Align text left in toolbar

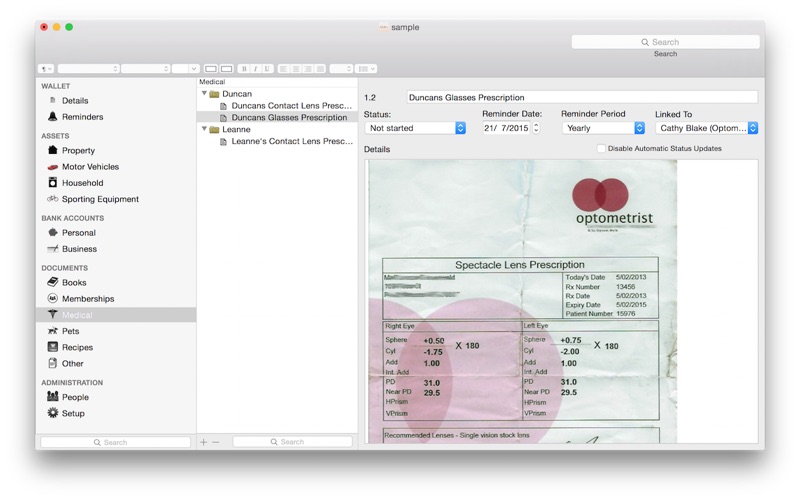pyautogui.click(x=284, y=68)
